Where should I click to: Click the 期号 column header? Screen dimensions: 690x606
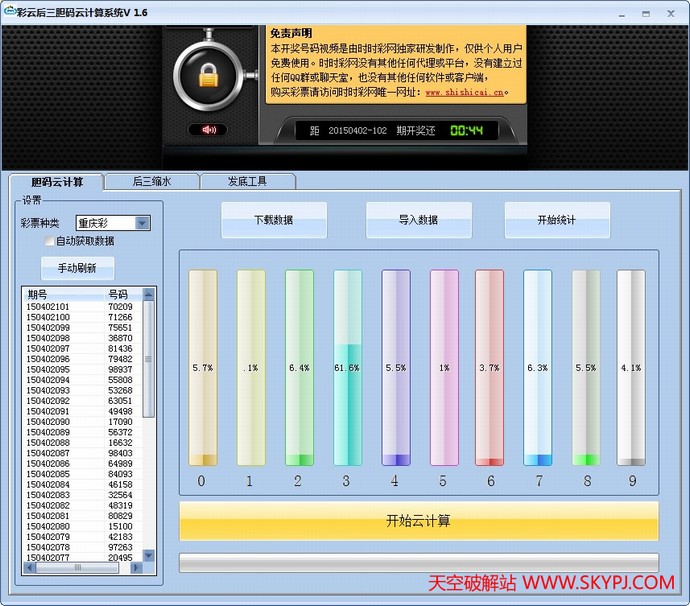click(x=38, y=294)
